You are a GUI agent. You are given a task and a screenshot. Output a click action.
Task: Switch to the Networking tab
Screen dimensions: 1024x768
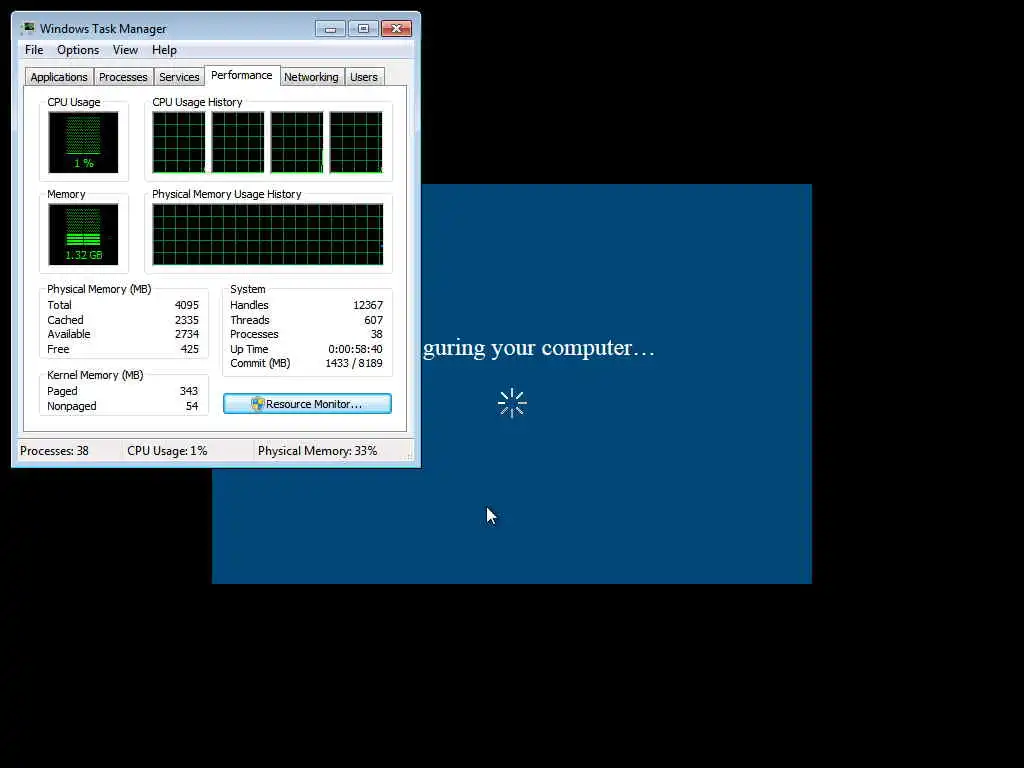(x=312, y=77)
